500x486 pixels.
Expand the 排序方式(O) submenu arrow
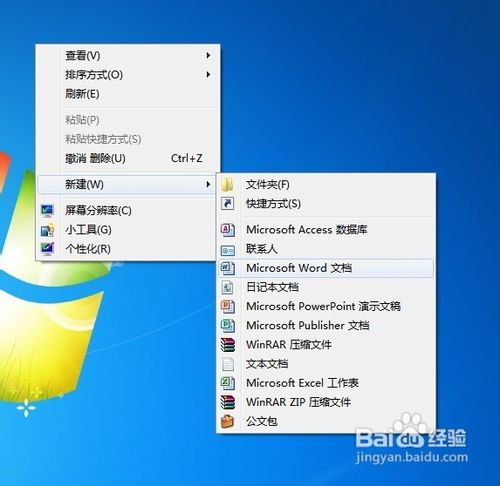(208, 74)
